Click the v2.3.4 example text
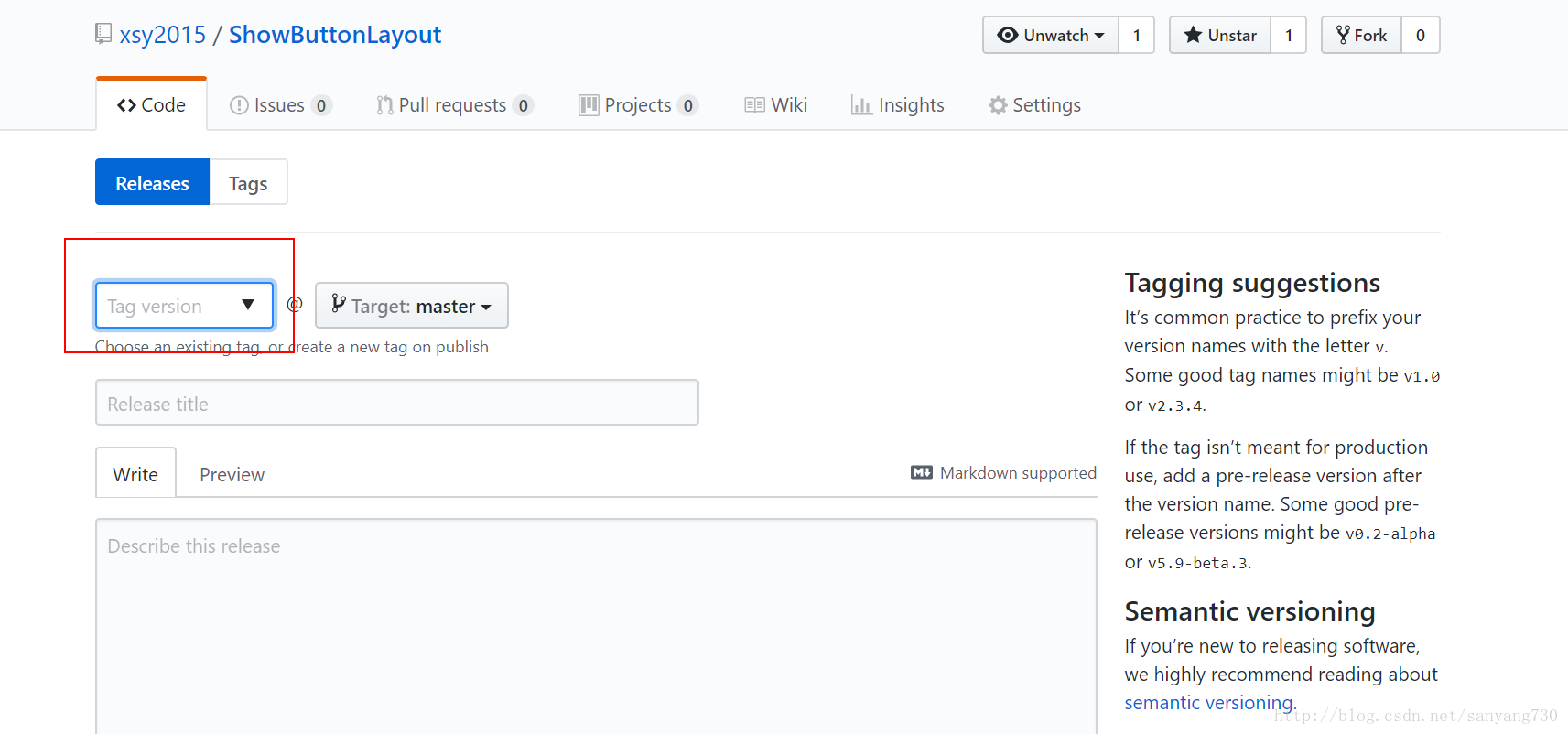The image size is (1568, 734). click(1174, 405)
